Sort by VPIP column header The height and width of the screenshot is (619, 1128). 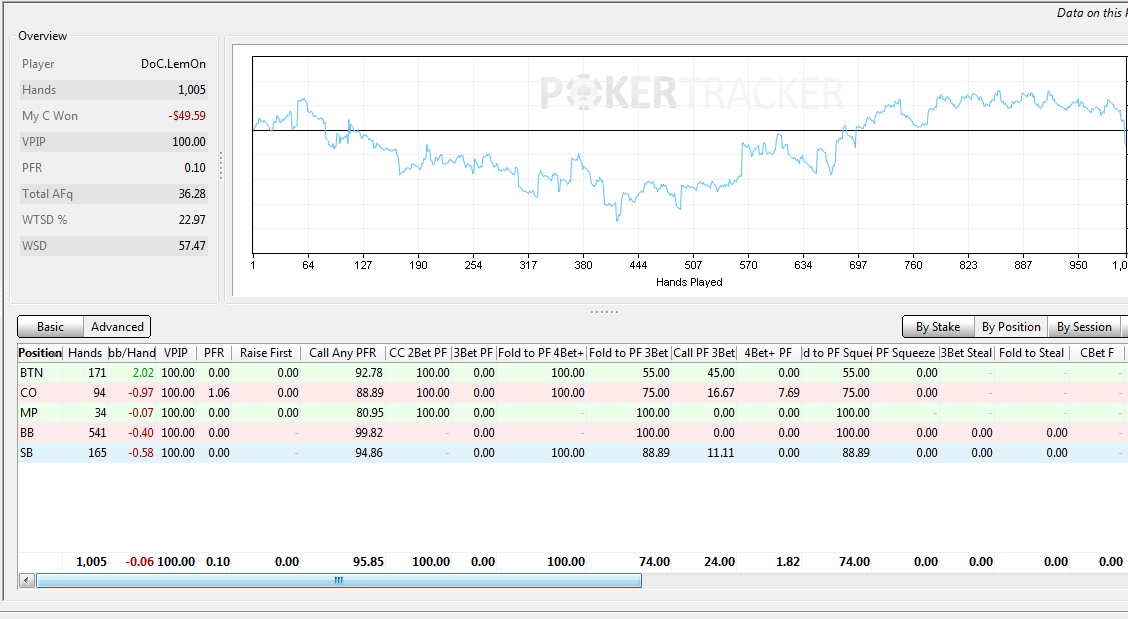click(176, 353)
